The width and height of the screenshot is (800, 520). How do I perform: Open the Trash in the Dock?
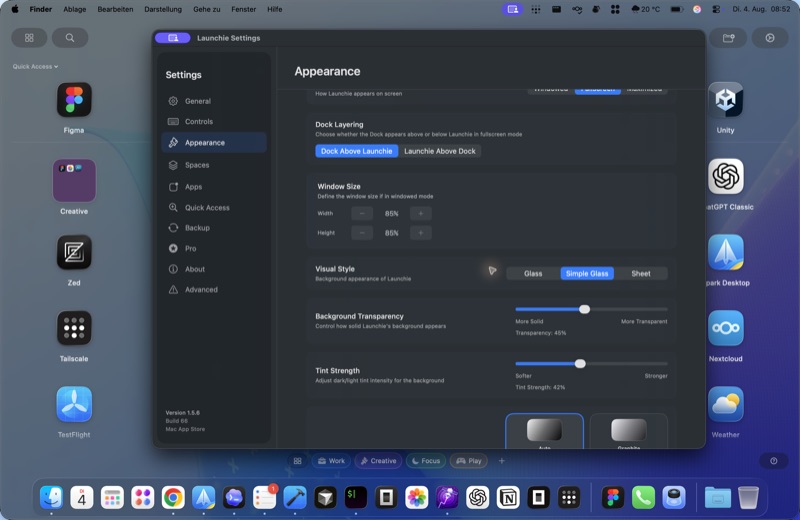[x=748, y=497]
